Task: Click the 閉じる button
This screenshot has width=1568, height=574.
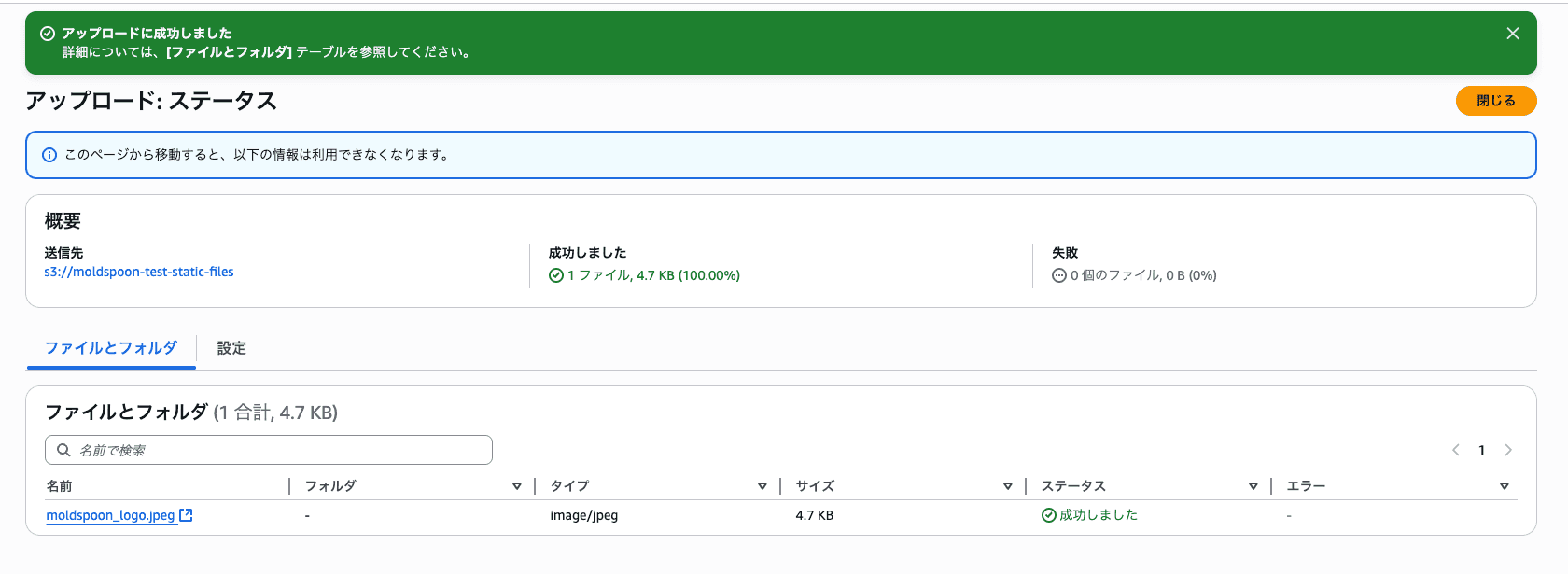Action: point(1496,101)
